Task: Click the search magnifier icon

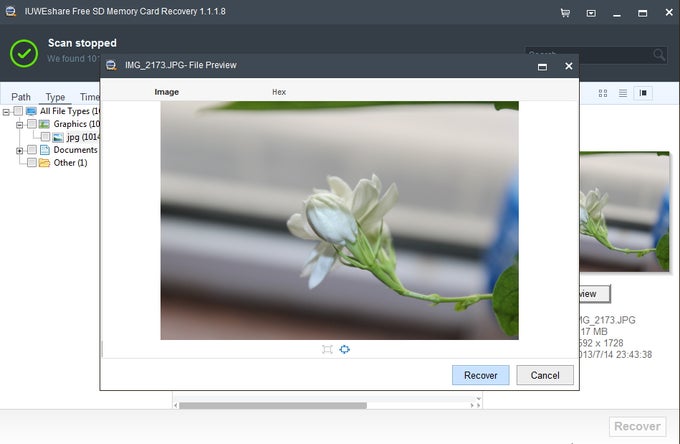Action: coord(659,55)
